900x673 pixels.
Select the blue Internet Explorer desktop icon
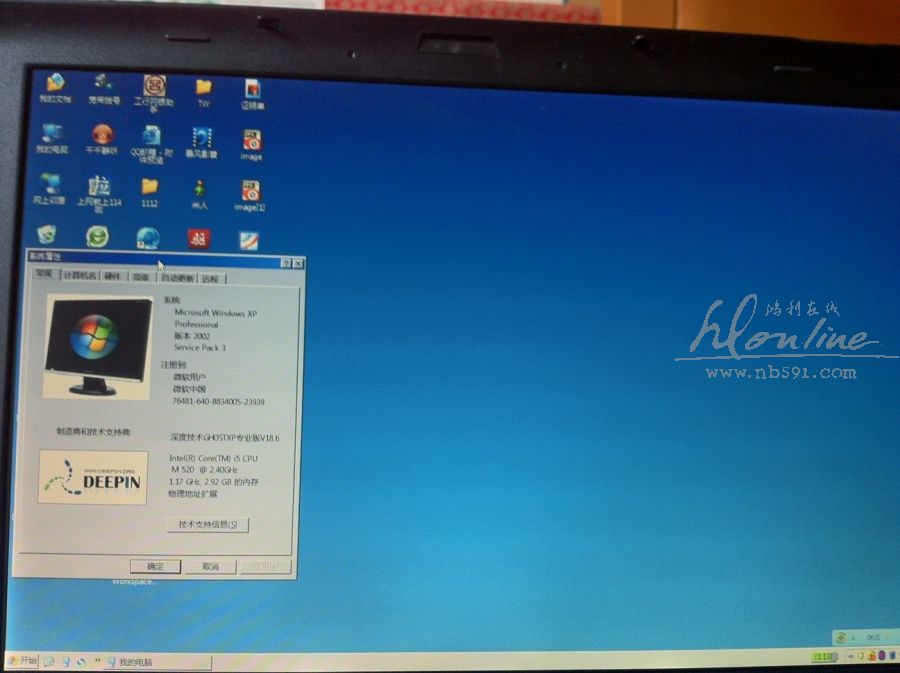pos(148,238)
